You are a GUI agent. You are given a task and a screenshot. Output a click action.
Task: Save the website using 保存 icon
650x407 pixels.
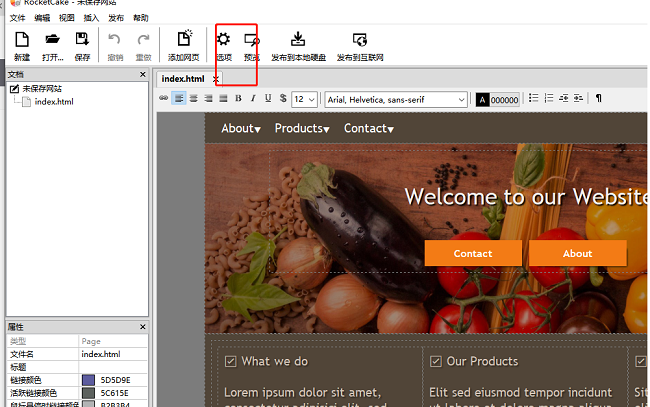82,45
